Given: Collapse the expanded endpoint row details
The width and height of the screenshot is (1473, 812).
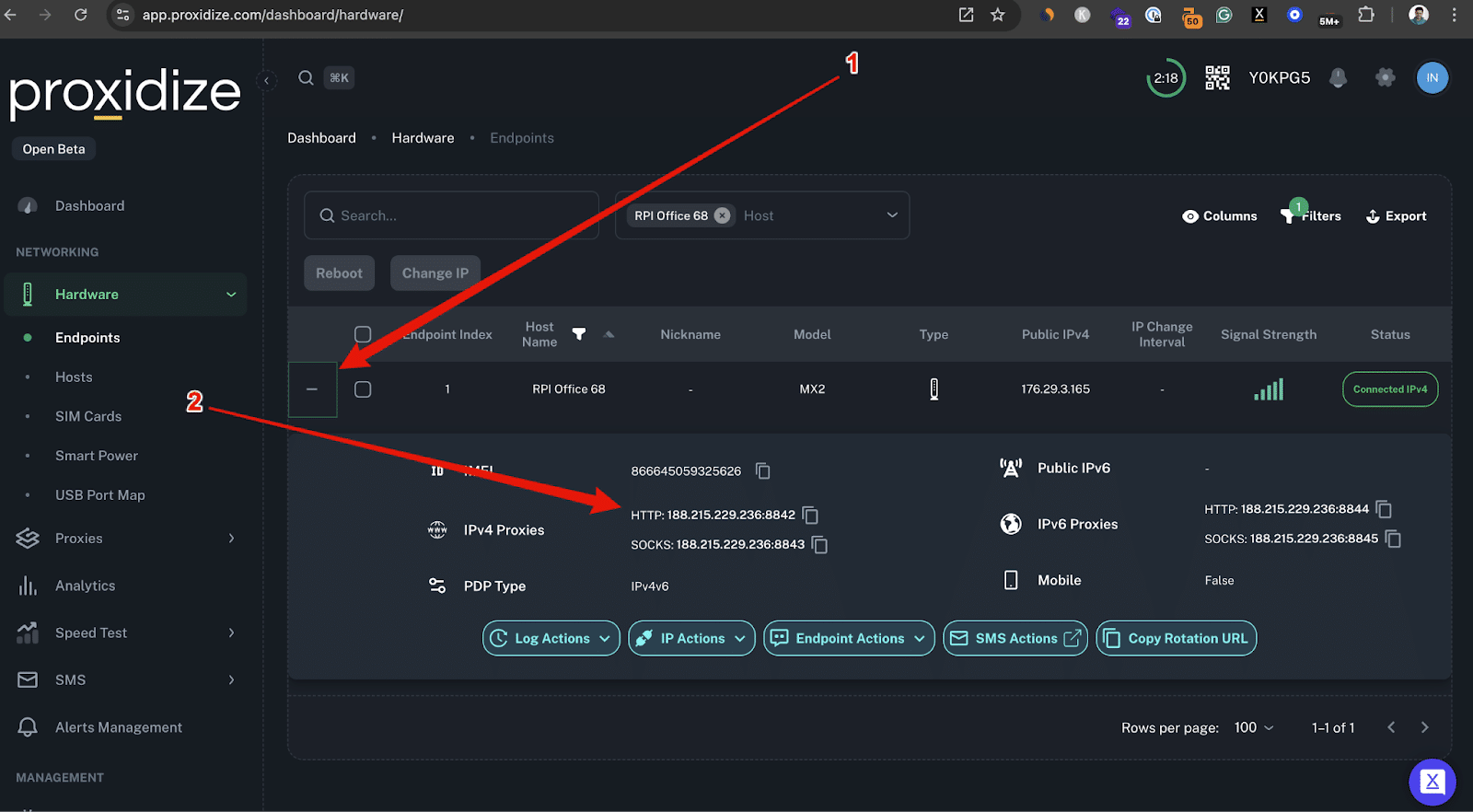Looking at the screenshot, I should click(312, 389).
